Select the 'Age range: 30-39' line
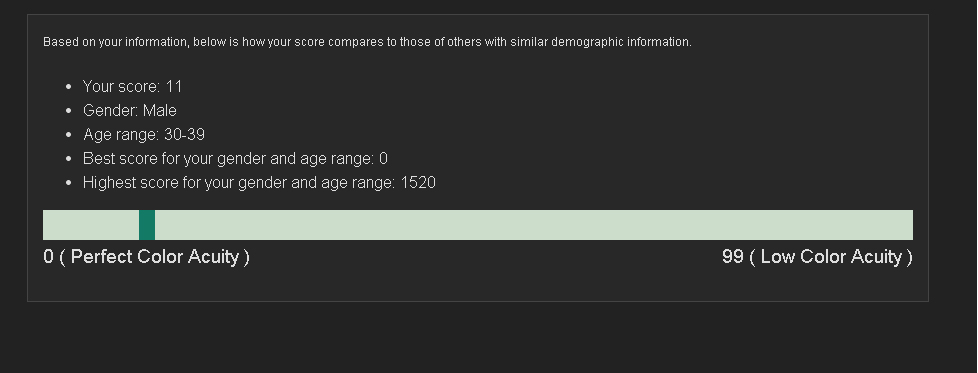Viewport: 978px width, 373px height. [x=143, y=135]
